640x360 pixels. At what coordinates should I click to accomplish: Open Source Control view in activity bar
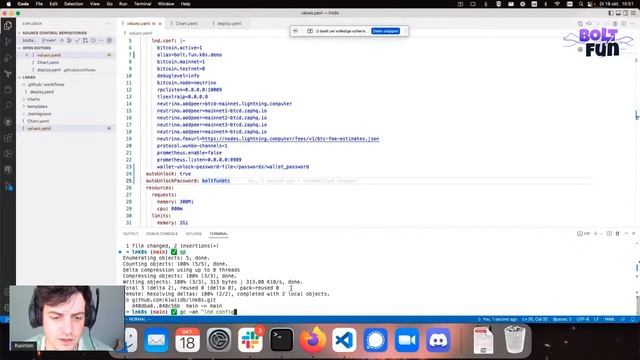pyautogui.click(x=8, y=42)
